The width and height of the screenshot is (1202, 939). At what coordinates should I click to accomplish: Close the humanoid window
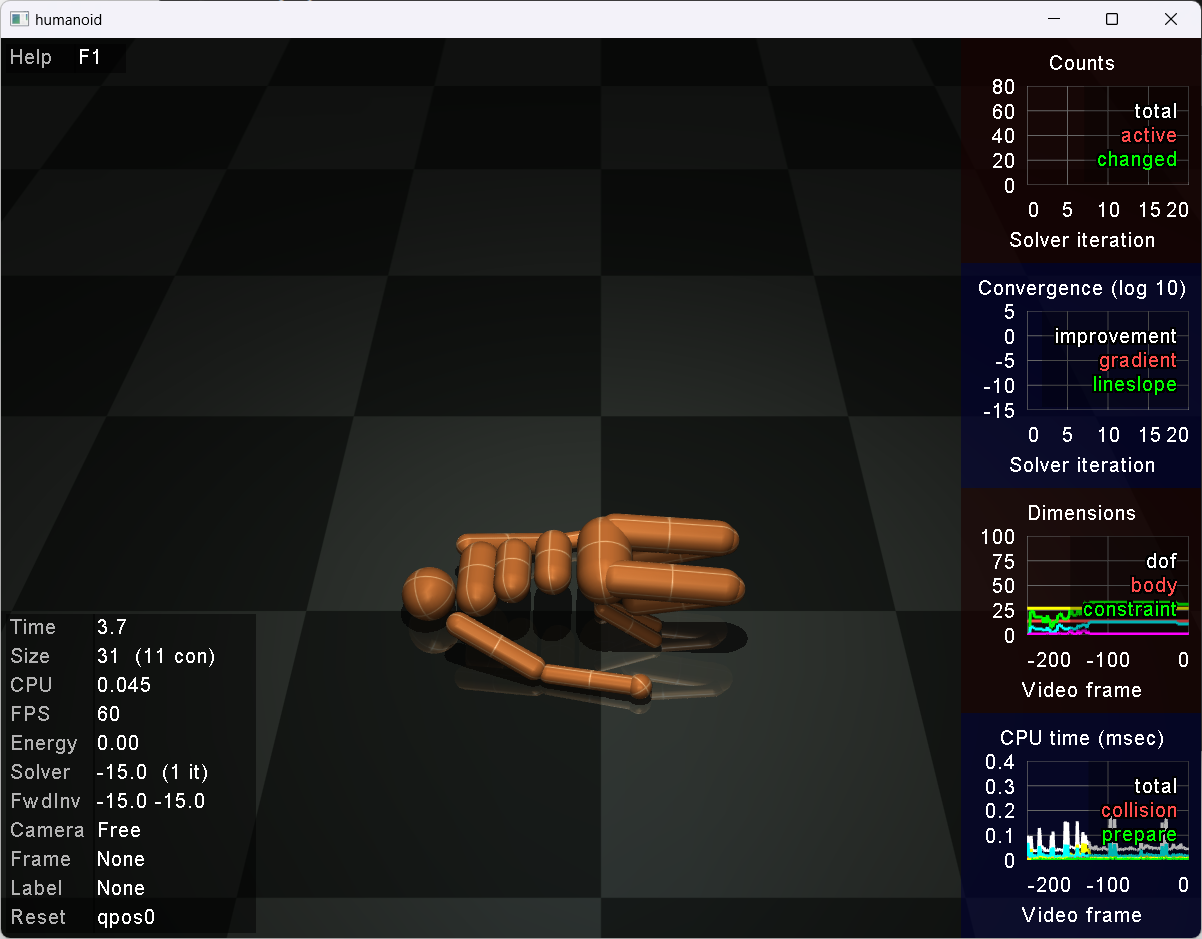tap(1171, 19)
